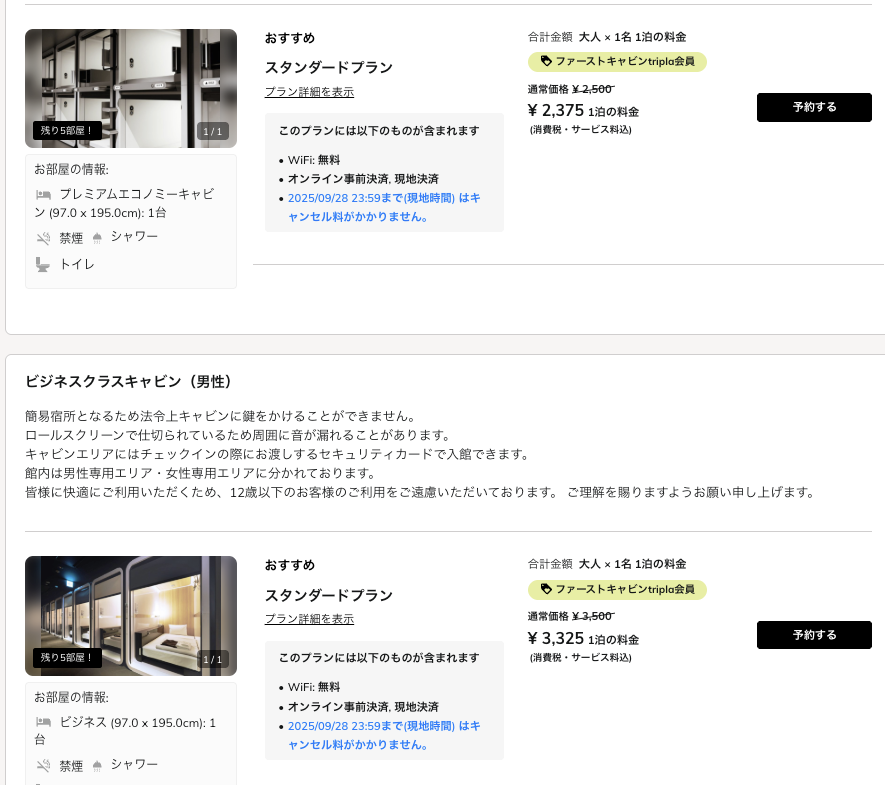885x785 pixels.
Task: Click the no-smoking icon in Premium Economy info
Action: click(43, 238)
